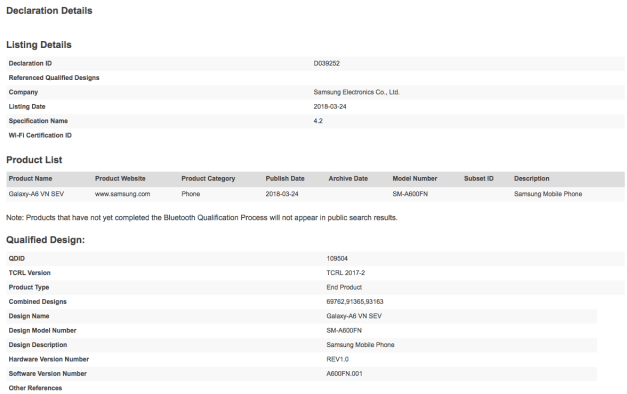
Task: Click the Product List heading
Action: coord(34,160)
